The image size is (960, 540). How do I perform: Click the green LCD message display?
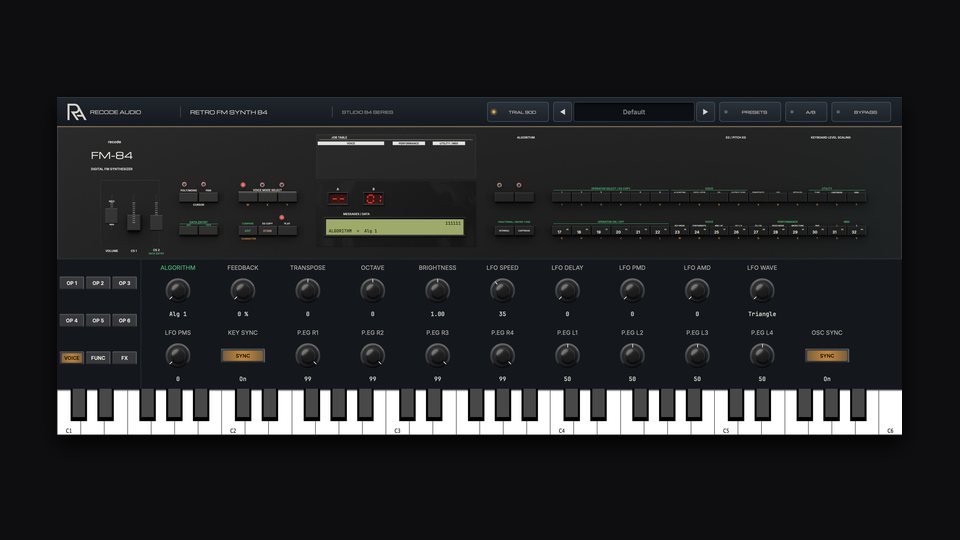click(395, 227)
